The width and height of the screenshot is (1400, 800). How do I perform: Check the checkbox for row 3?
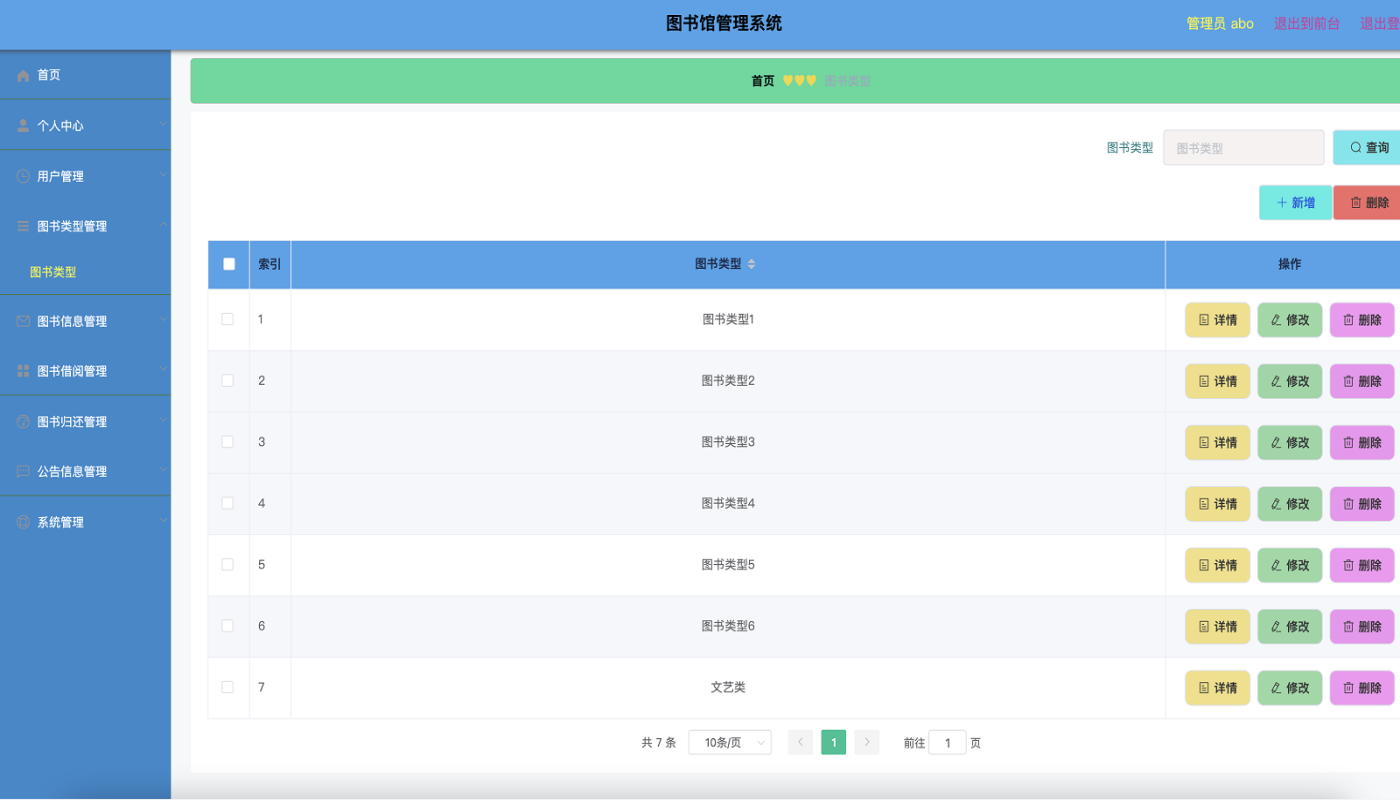(x=228, y=442)
